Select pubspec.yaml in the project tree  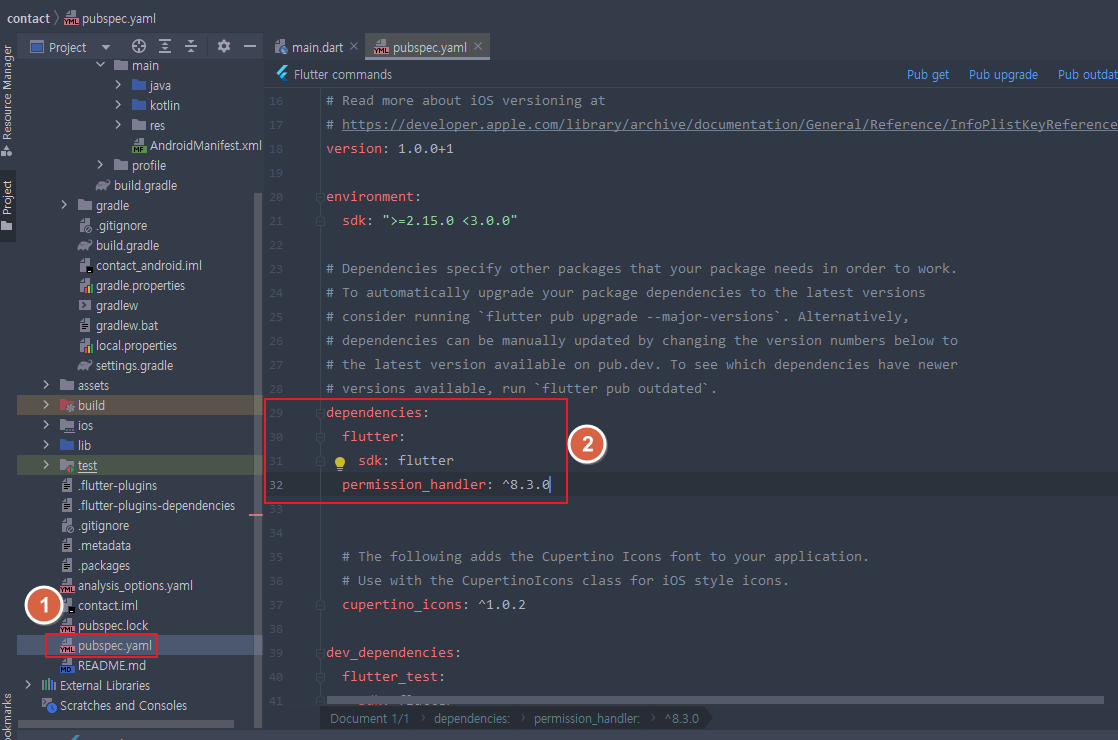coord(106,645)
